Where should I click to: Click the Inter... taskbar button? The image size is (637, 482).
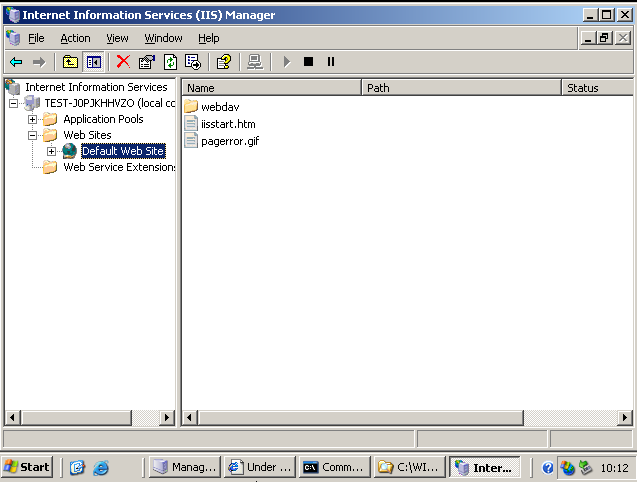[x=484, y=467]
